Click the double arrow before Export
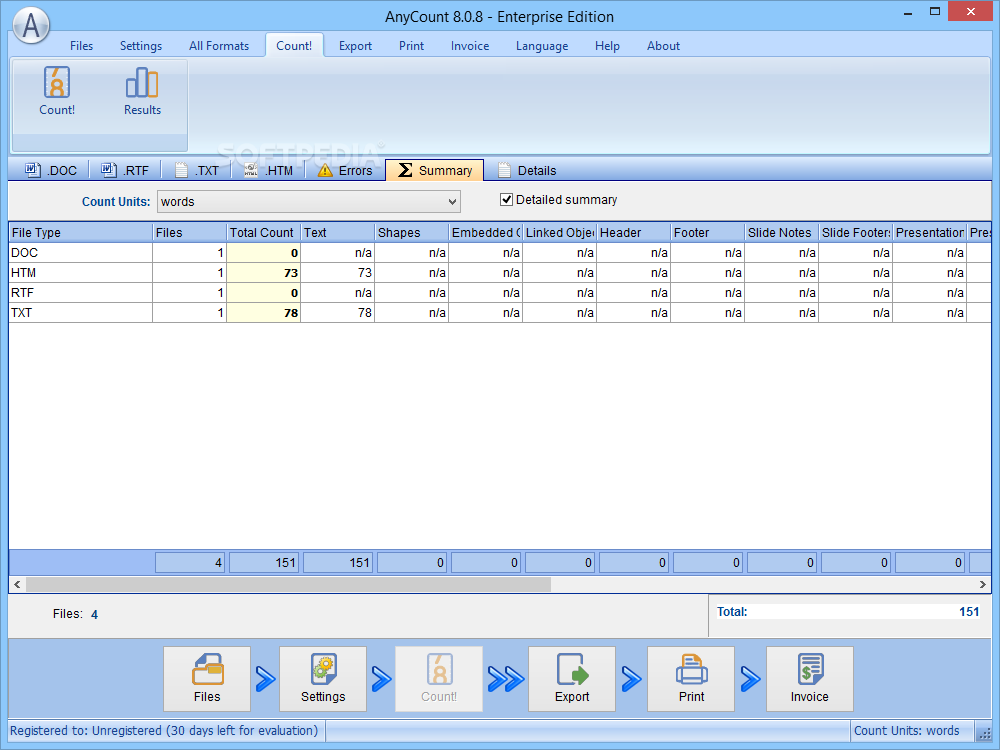The width and height of the screenshot is (1000, 750). (506, 679)
